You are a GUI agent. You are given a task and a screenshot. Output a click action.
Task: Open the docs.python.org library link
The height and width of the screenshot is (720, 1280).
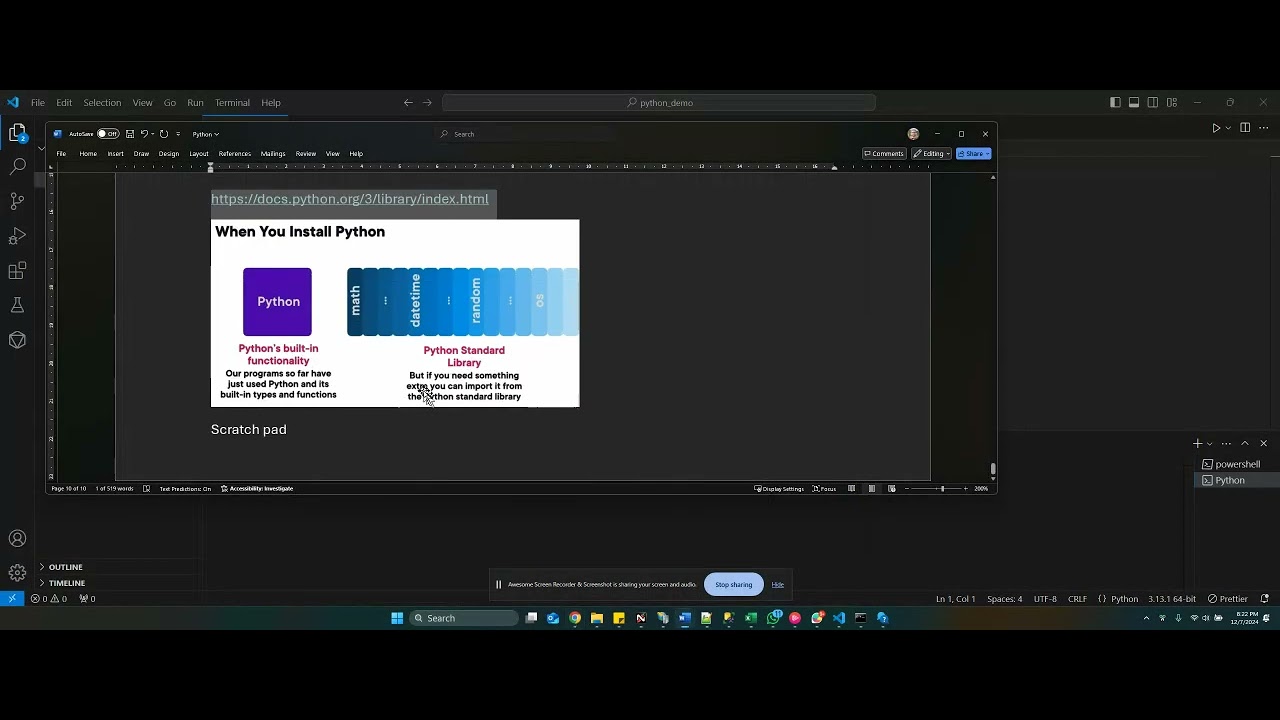tap(350, 199)
